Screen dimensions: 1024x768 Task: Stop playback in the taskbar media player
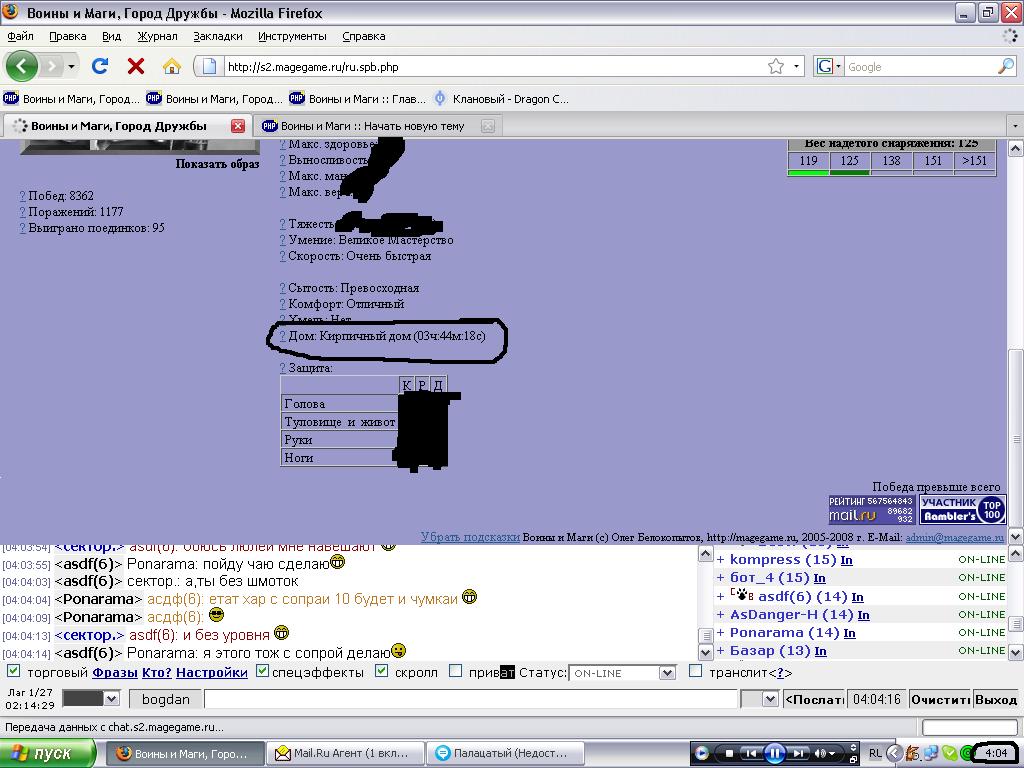pyautogui.click(x=729, y=754)
